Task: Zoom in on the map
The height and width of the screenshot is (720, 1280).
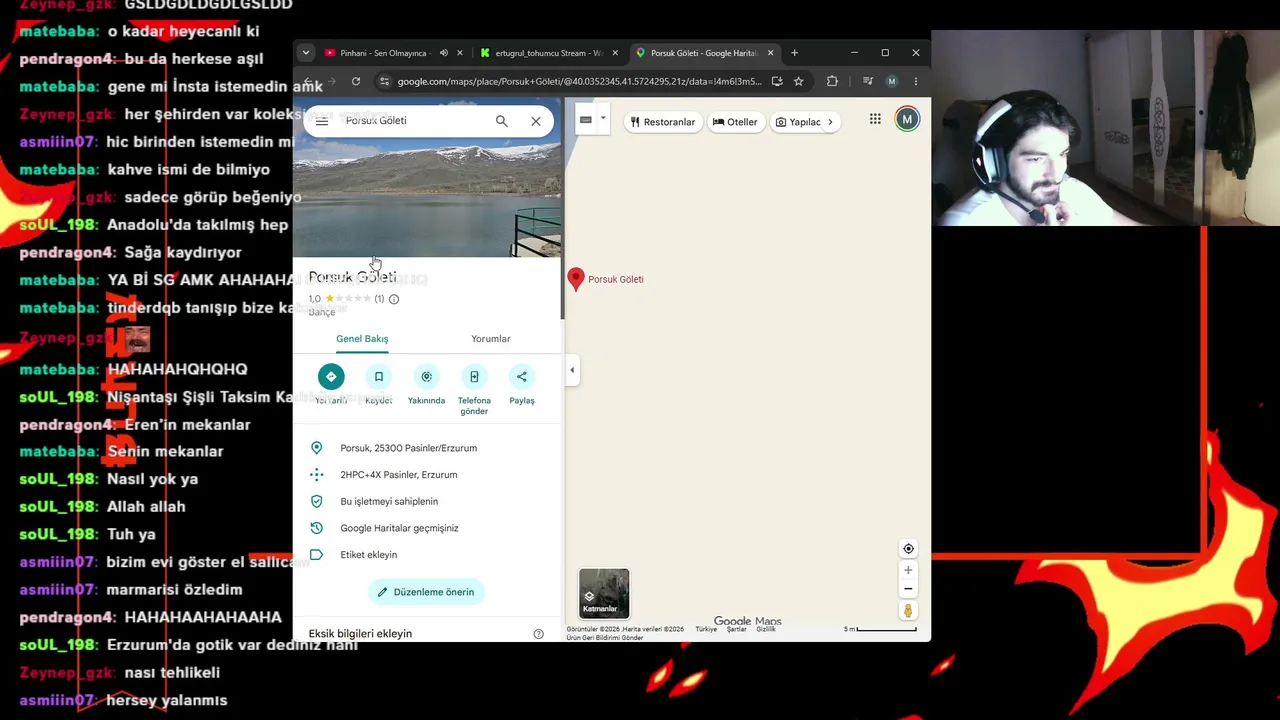Action: pyautogui.click(x=908, y=571)
